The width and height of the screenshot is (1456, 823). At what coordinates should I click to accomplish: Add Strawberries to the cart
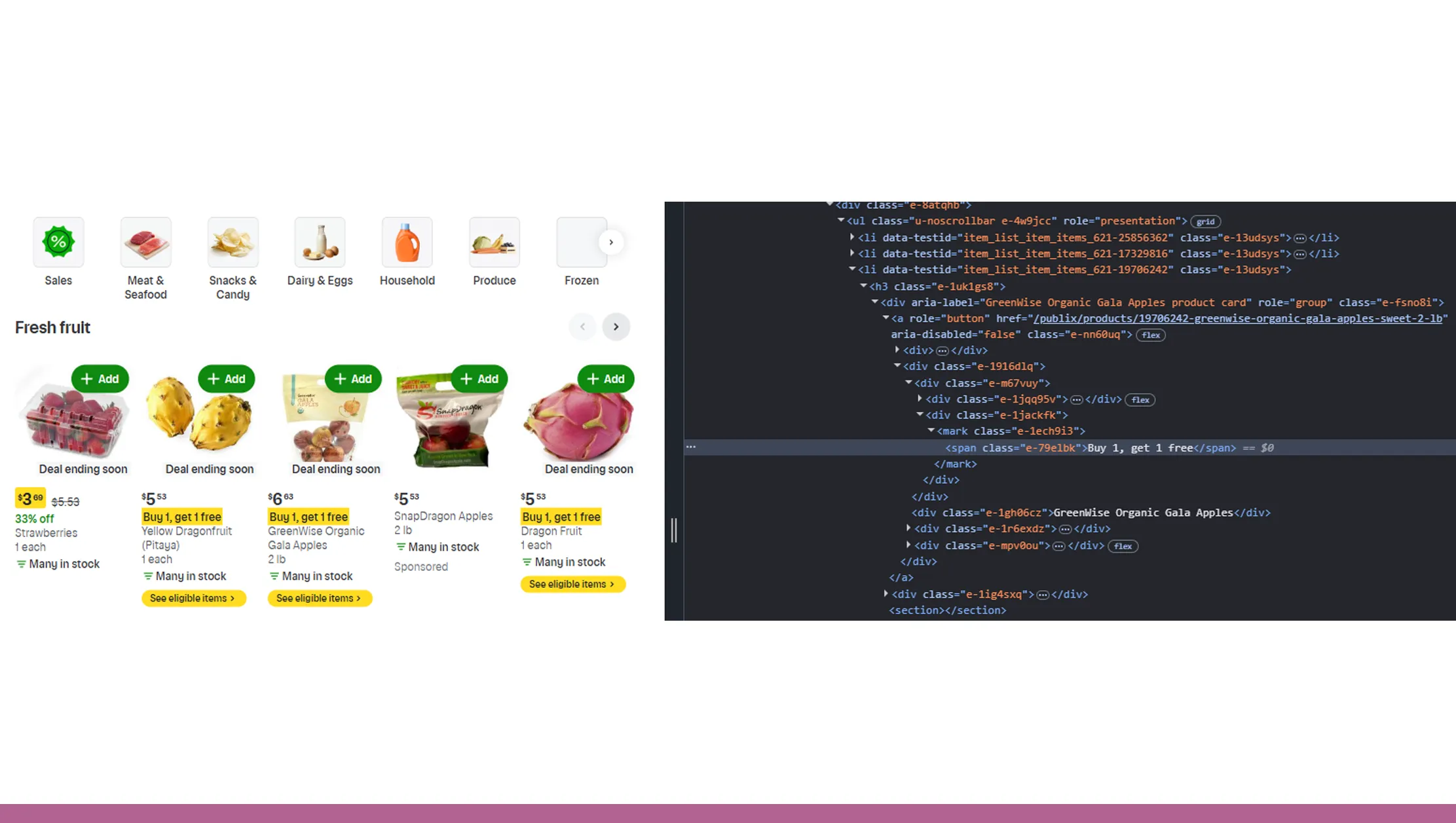(x=100, y=378)
